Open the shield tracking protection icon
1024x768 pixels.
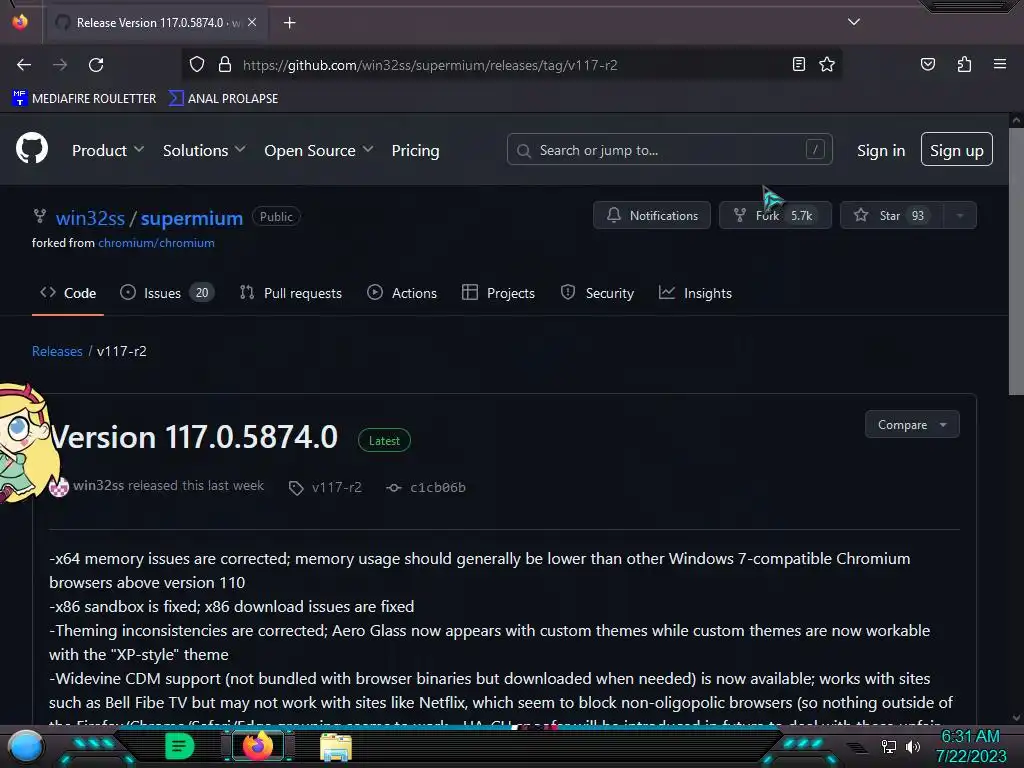click(x=197, y=65)
